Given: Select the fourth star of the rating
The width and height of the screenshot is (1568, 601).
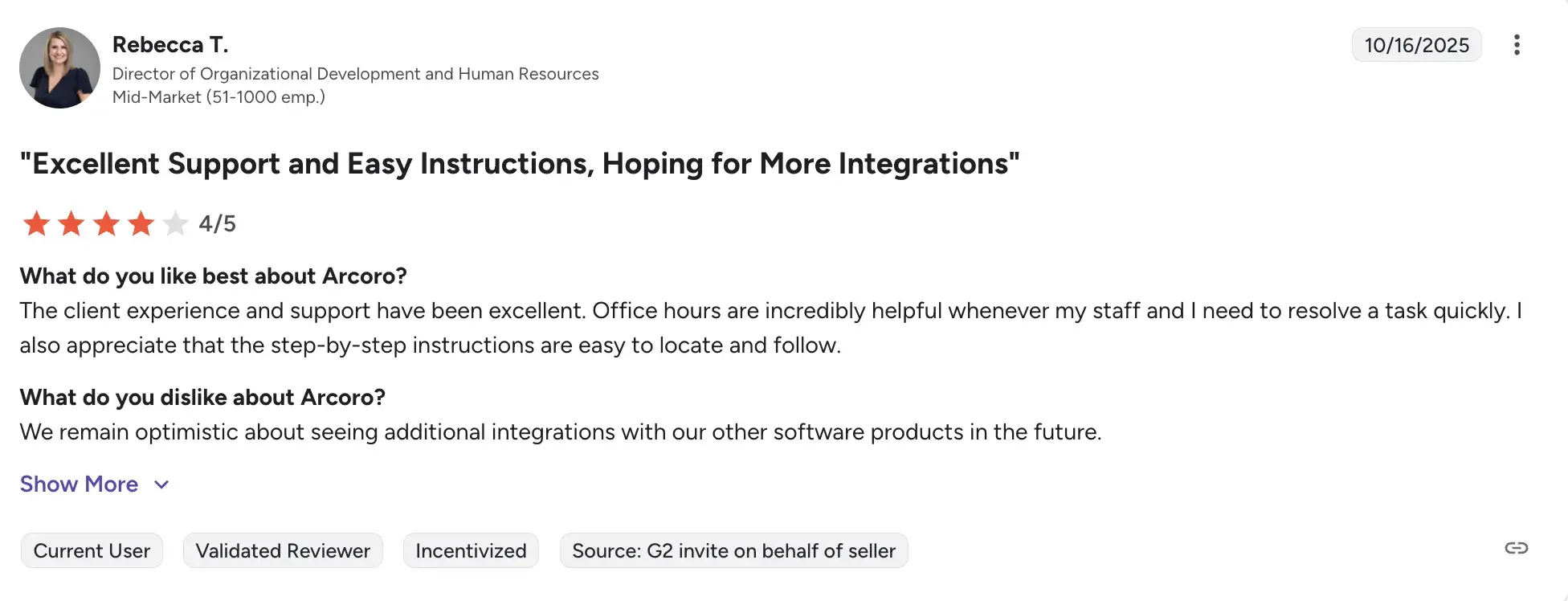Looking at the screenshot, I should point(141,223).
